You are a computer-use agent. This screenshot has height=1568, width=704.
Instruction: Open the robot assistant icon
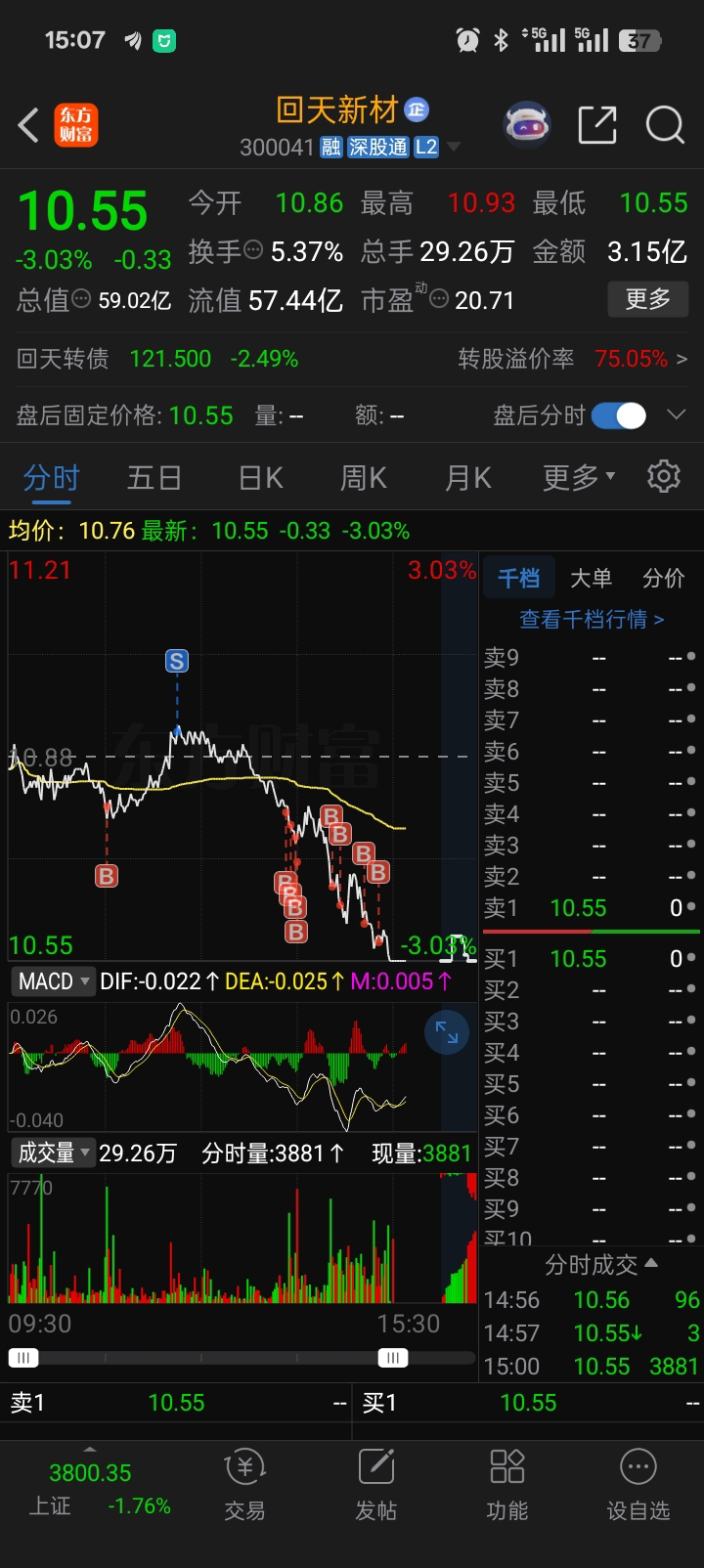pos(526,125)
